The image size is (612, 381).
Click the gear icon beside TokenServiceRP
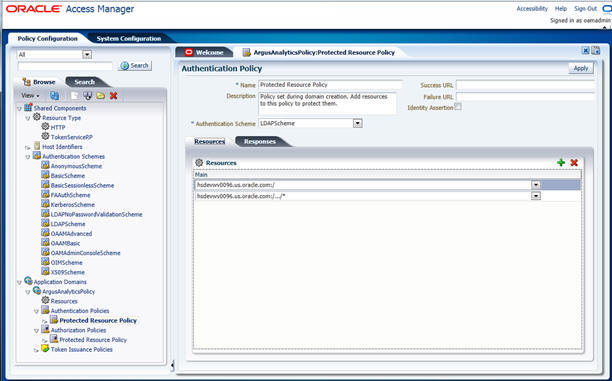pyautogui.click(x=46, y=136)
